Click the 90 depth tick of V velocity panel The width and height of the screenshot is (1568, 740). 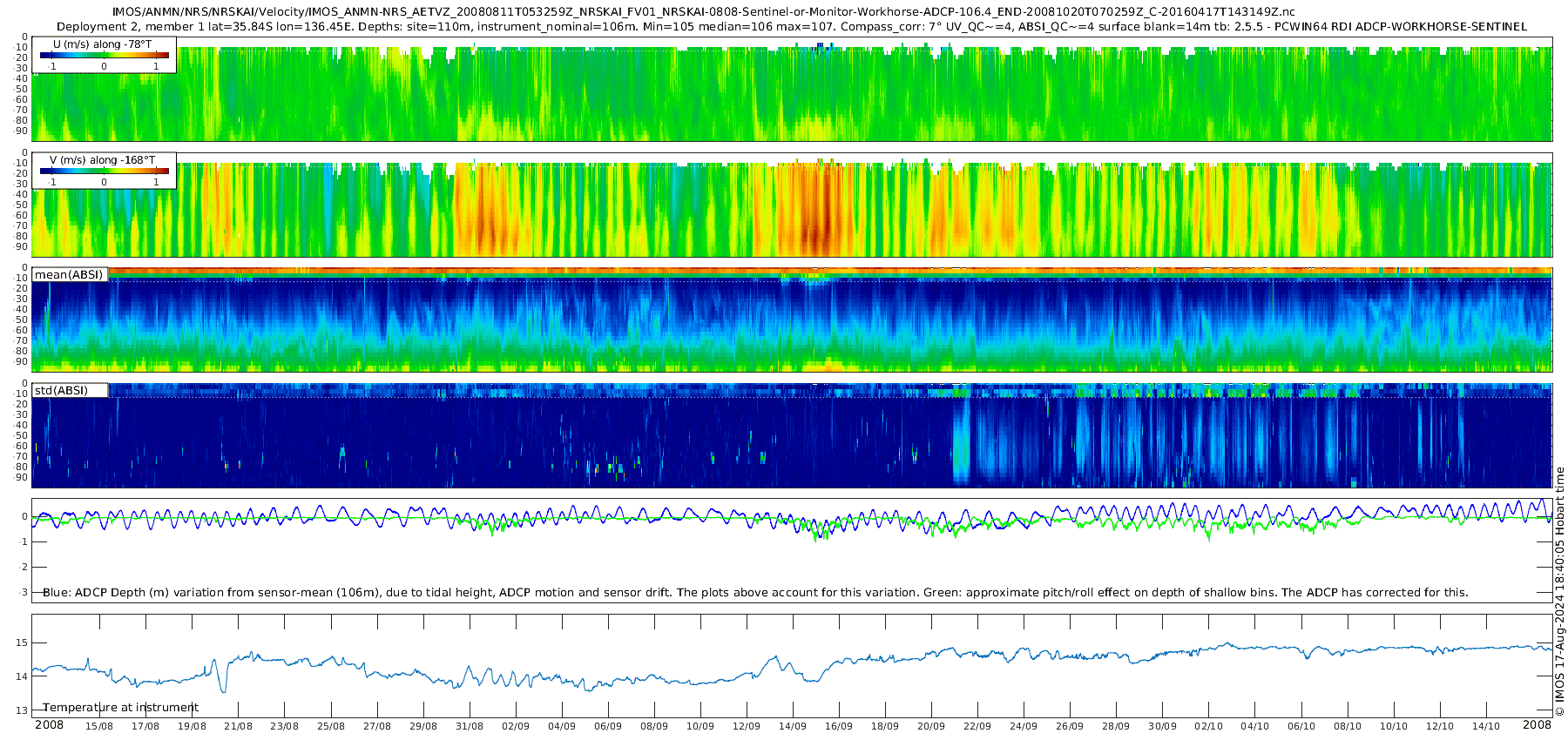tap(22, 246)
